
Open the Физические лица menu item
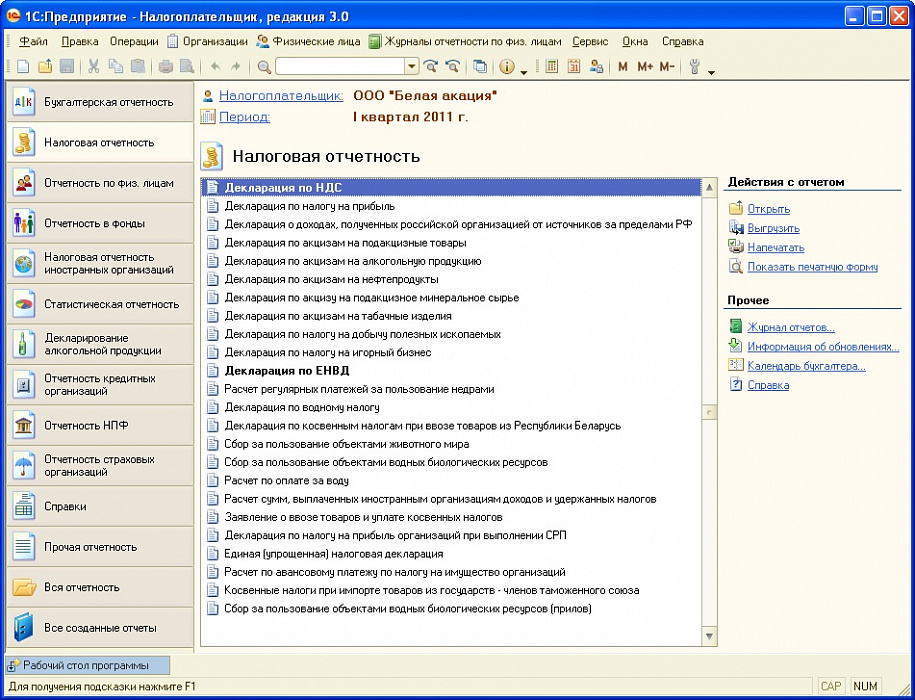[x=309, y=41]
